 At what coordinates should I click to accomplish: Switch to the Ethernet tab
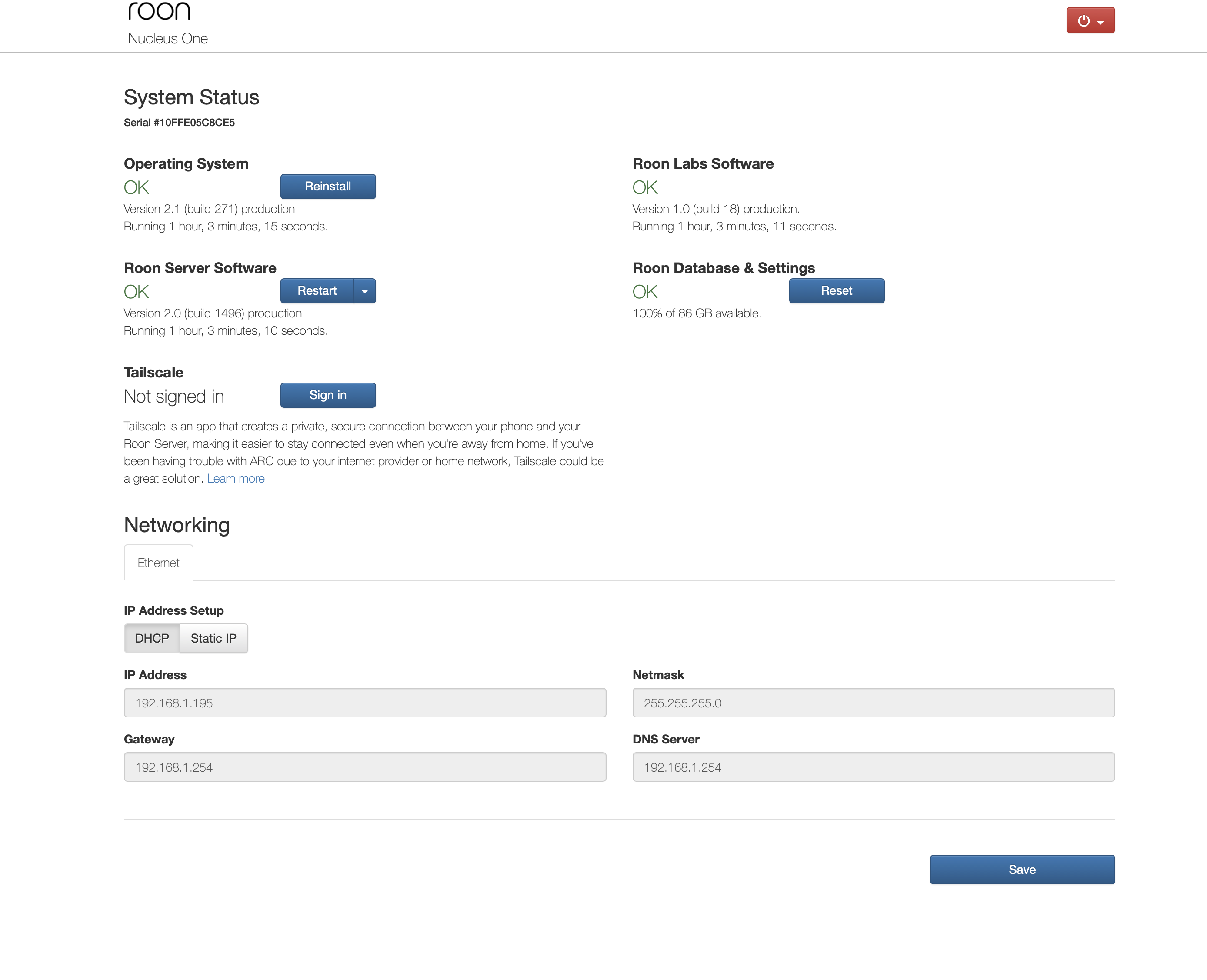click(158, 562)
